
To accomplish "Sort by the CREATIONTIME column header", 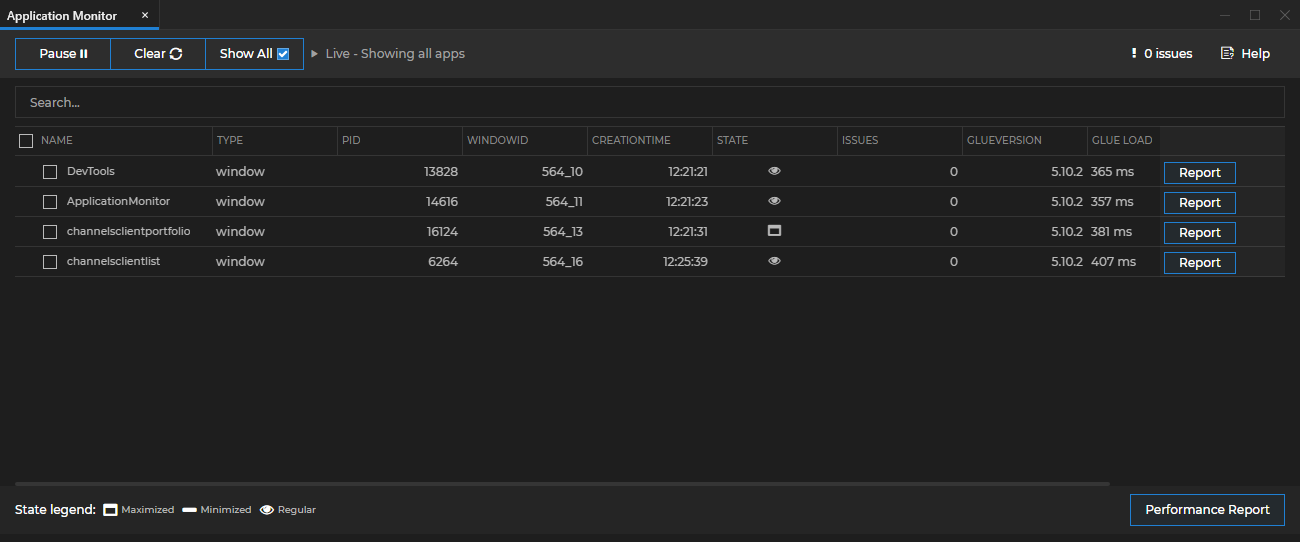I will (x=631, y=141).
